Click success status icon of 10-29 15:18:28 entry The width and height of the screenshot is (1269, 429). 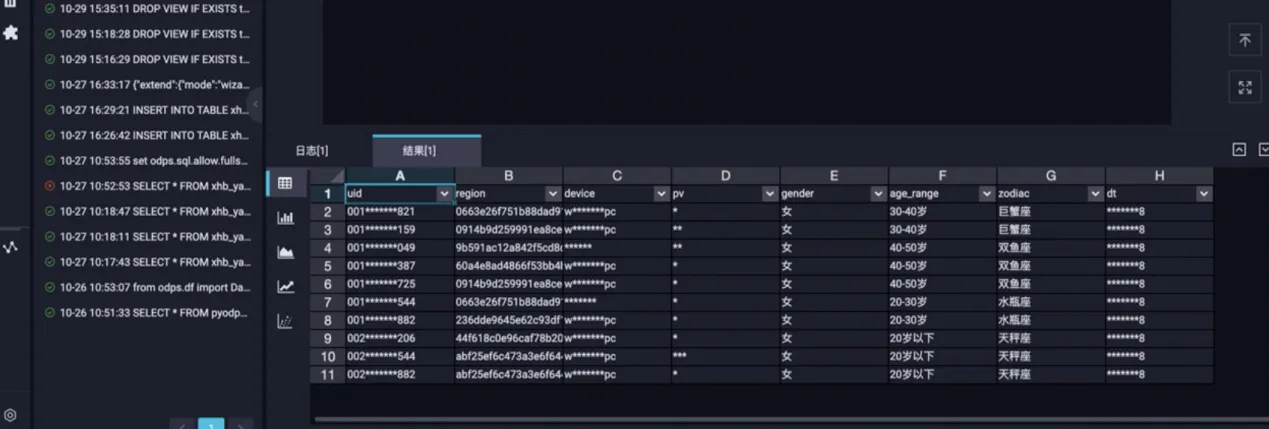(x=50, y=34)
